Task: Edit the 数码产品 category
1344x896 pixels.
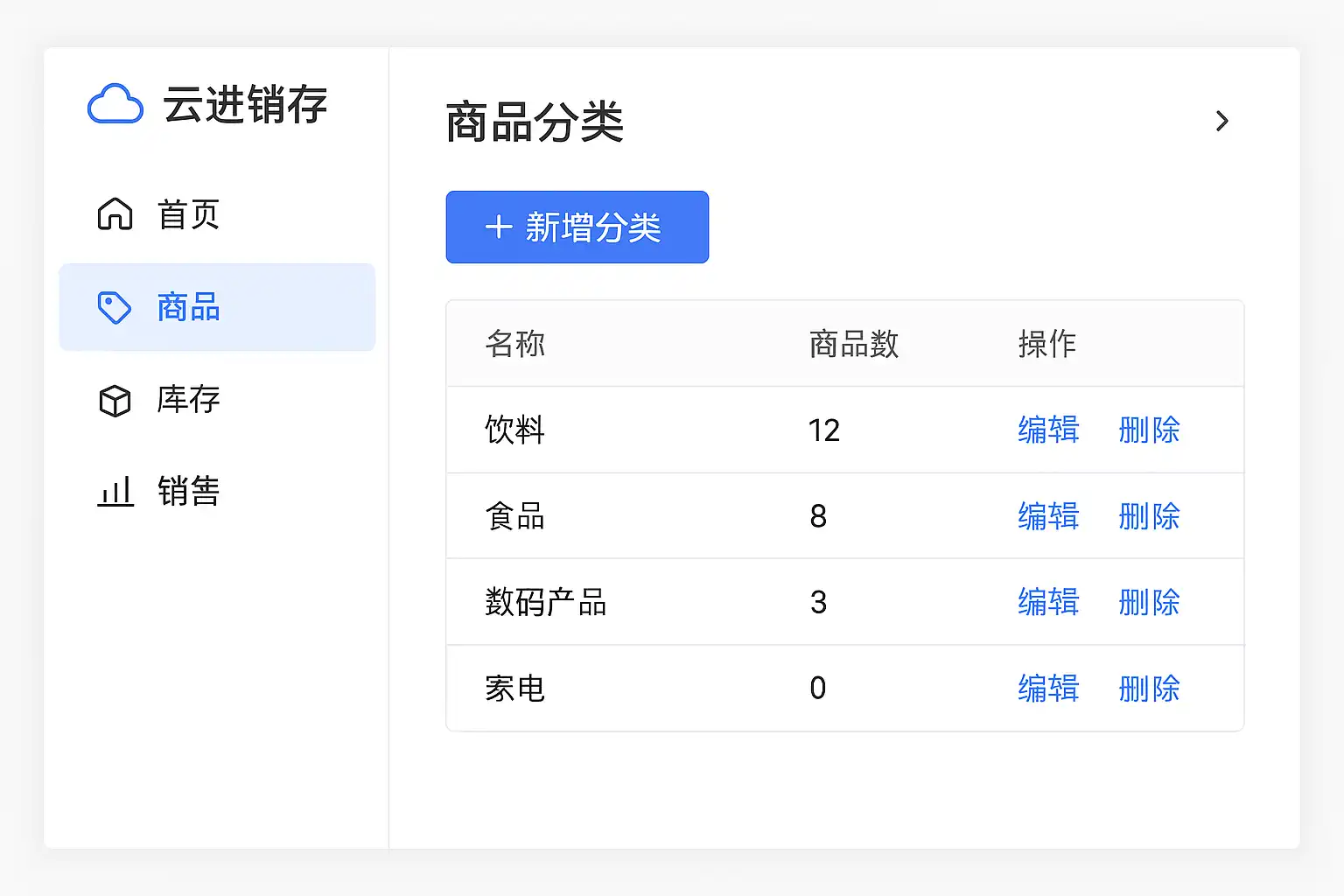Action: coord(1048,602)
